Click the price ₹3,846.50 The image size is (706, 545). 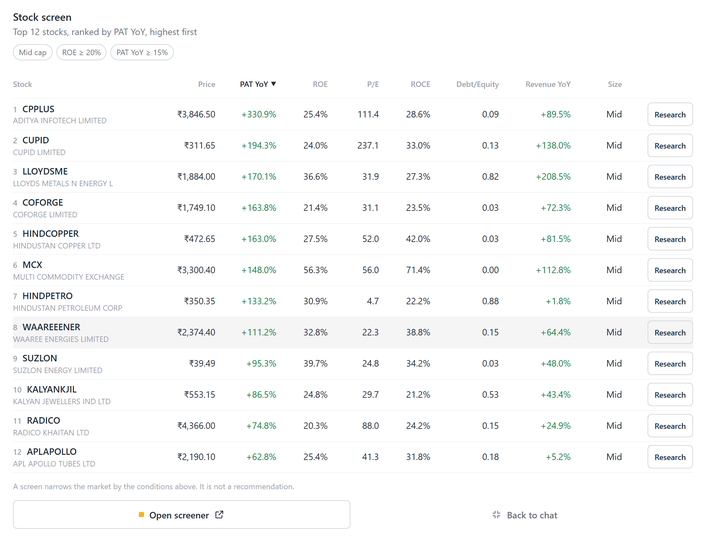(196, 114)
